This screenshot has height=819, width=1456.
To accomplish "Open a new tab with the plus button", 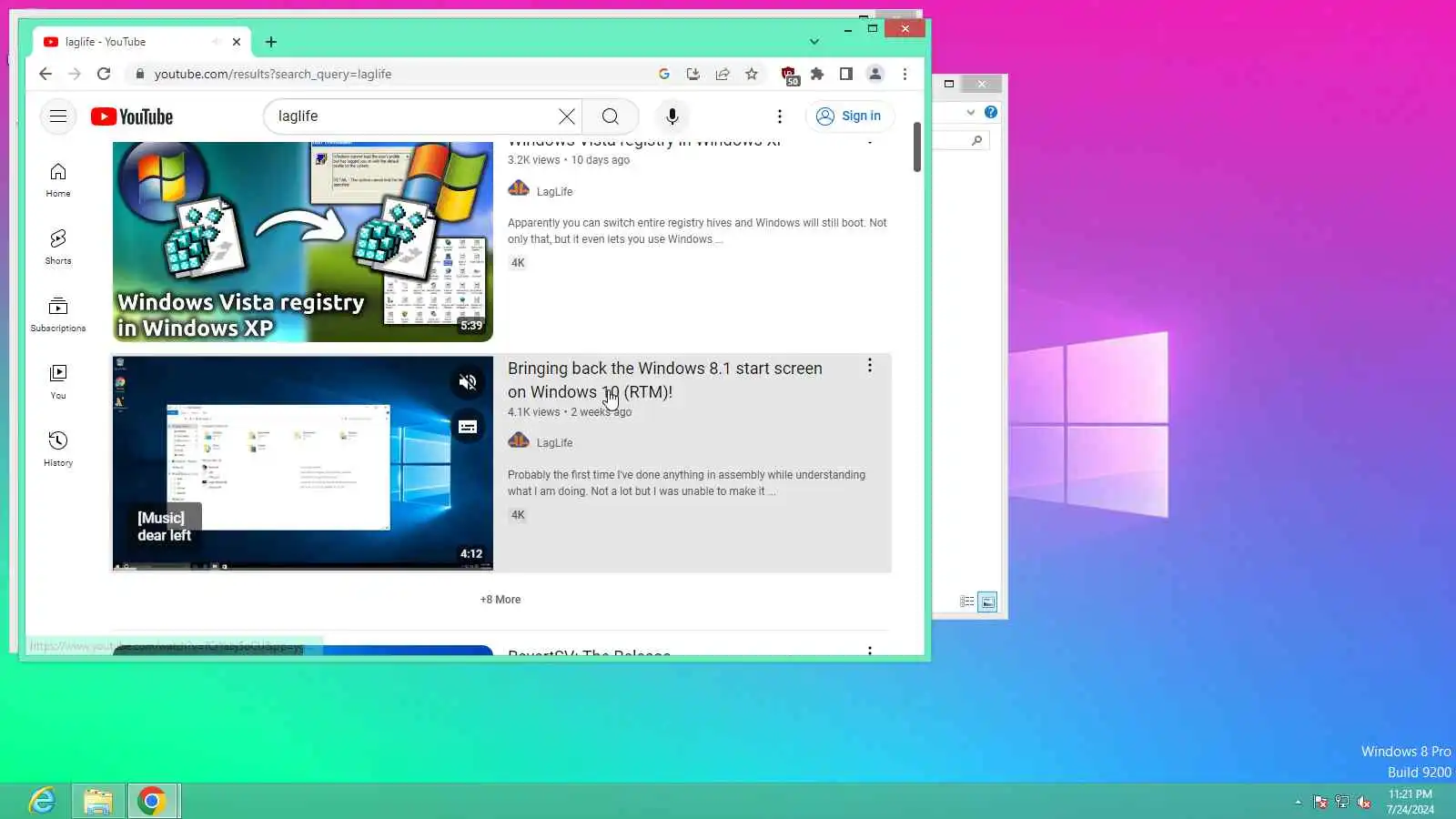I will [x=271, y=42].
